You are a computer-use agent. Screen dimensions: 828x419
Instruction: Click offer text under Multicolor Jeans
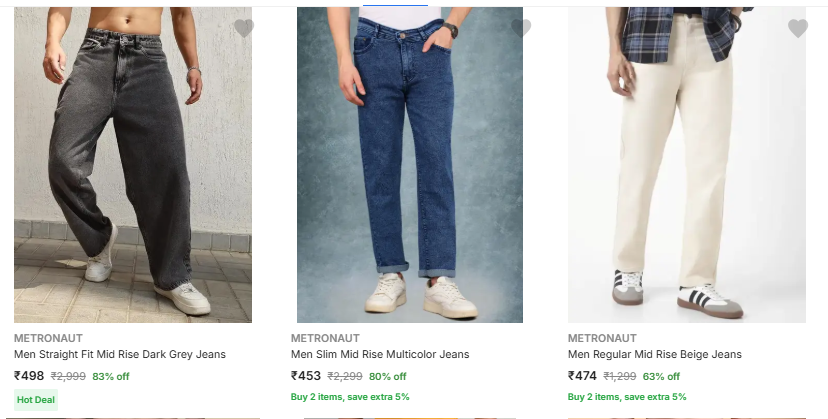pos(350,397)
